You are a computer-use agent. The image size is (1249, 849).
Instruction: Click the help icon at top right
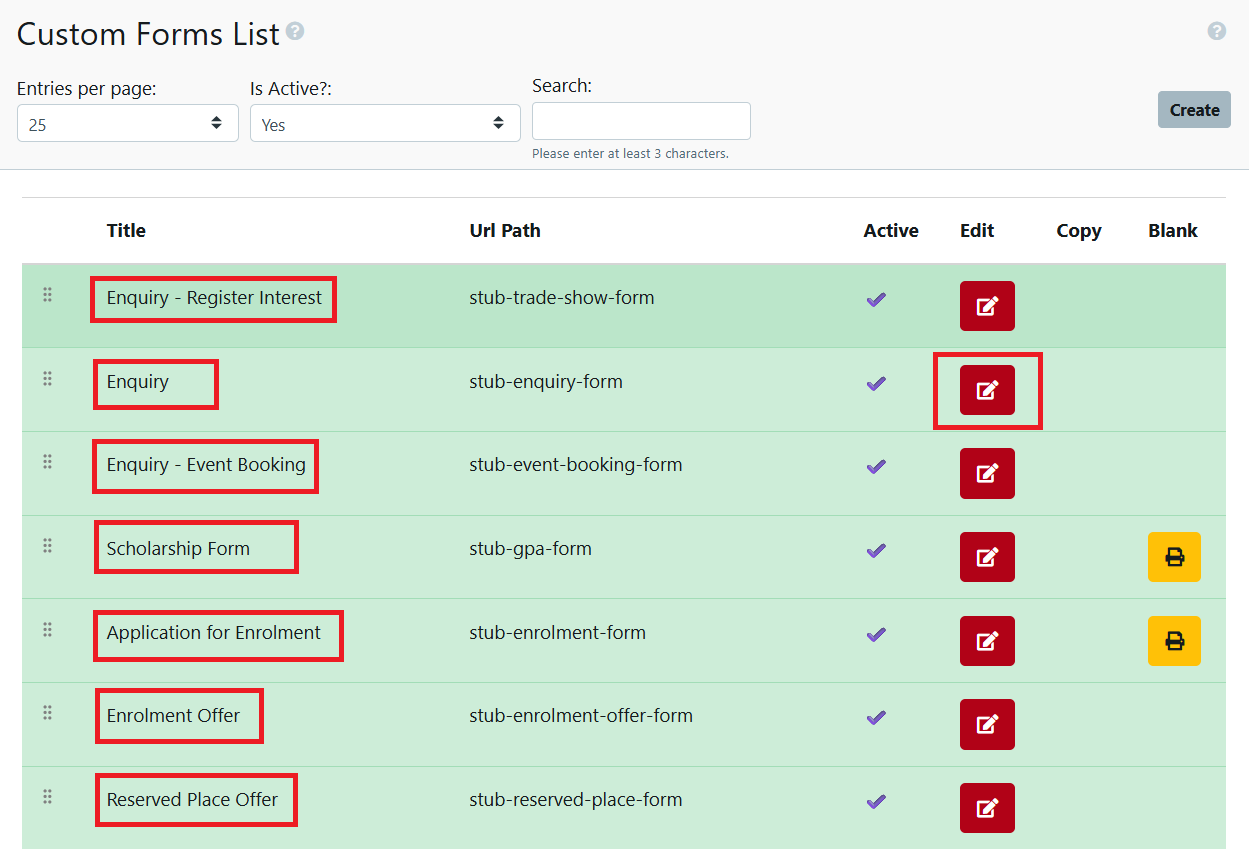tap(1216, 31)
